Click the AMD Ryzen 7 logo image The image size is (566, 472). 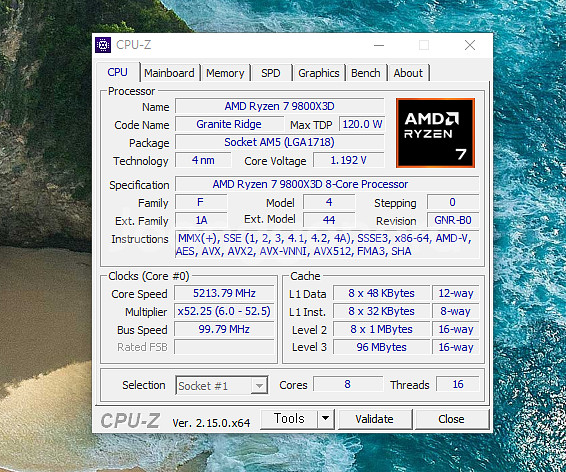pos(435,133)
